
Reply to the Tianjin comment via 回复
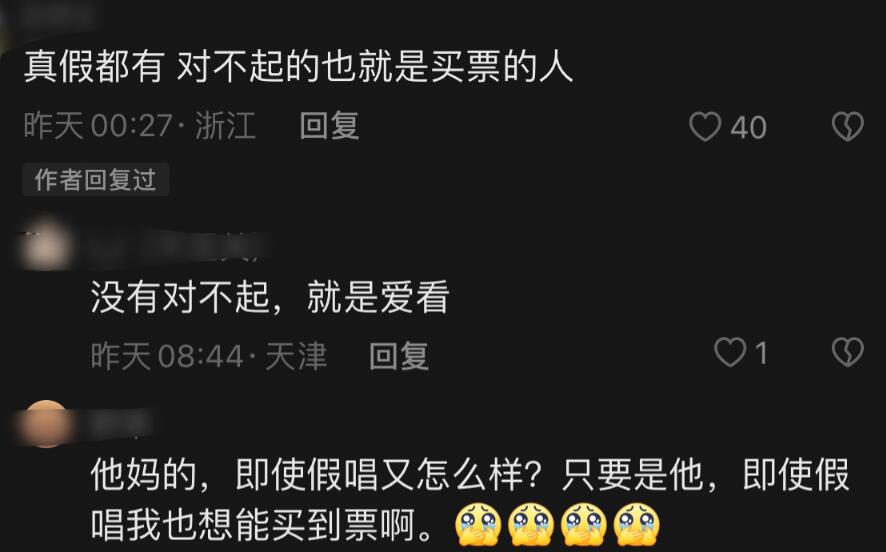(398, 356)
